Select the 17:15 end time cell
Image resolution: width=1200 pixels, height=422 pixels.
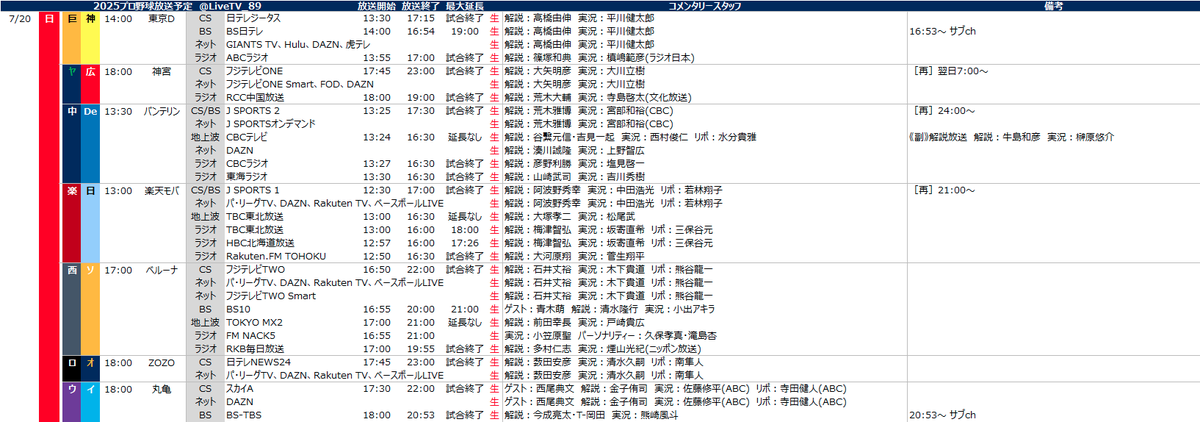point(420,19)
